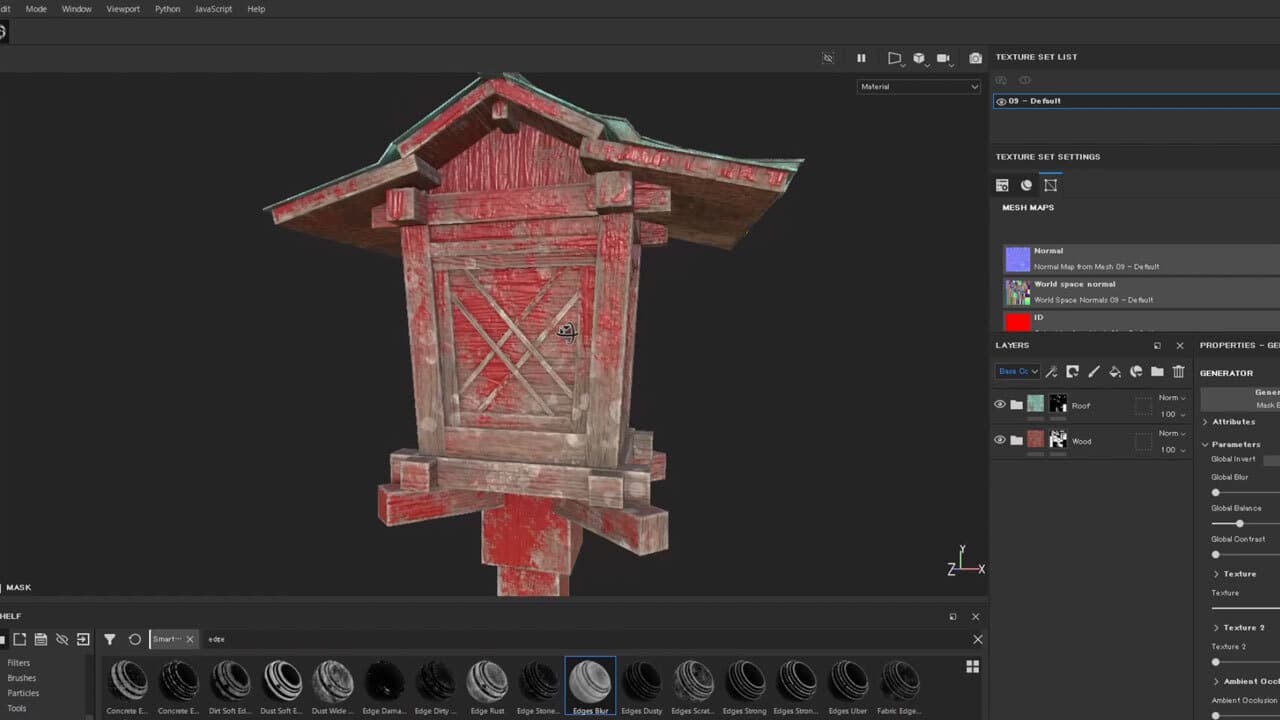Open the Material view mode dropdown
The height and width of the screenshot is (720, 1280).
(x=918, y=86)
